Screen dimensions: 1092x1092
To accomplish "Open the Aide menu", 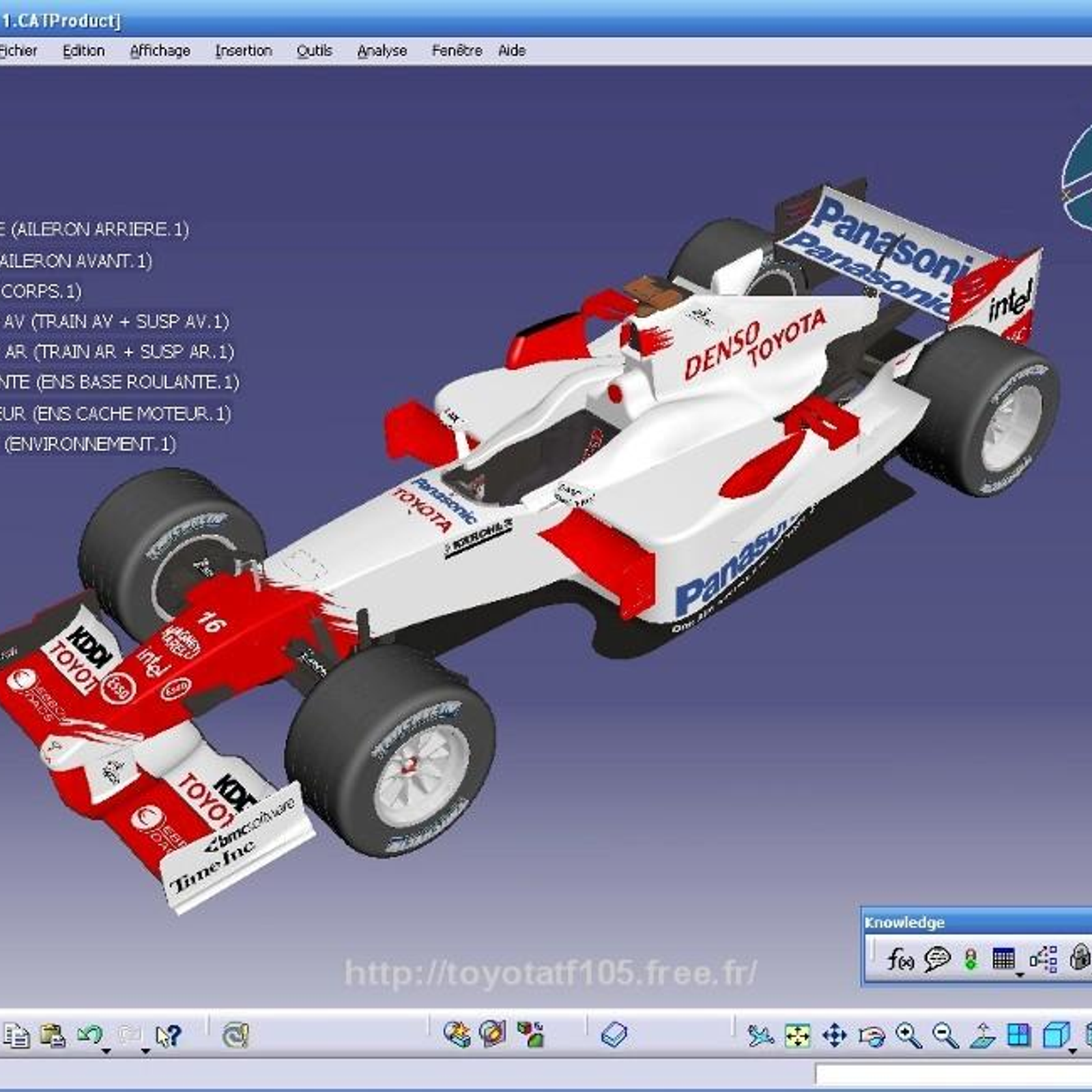I will pyautogui.click(x=512, y=51).
